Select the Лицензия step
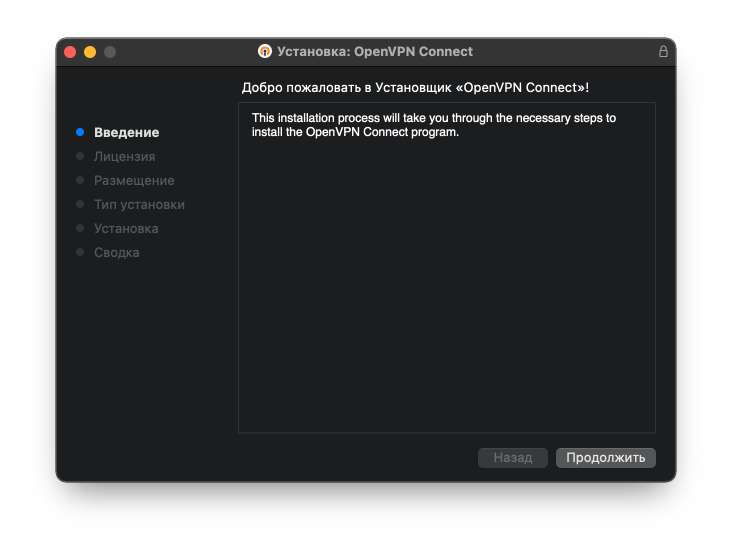 [x=125, y=156]
